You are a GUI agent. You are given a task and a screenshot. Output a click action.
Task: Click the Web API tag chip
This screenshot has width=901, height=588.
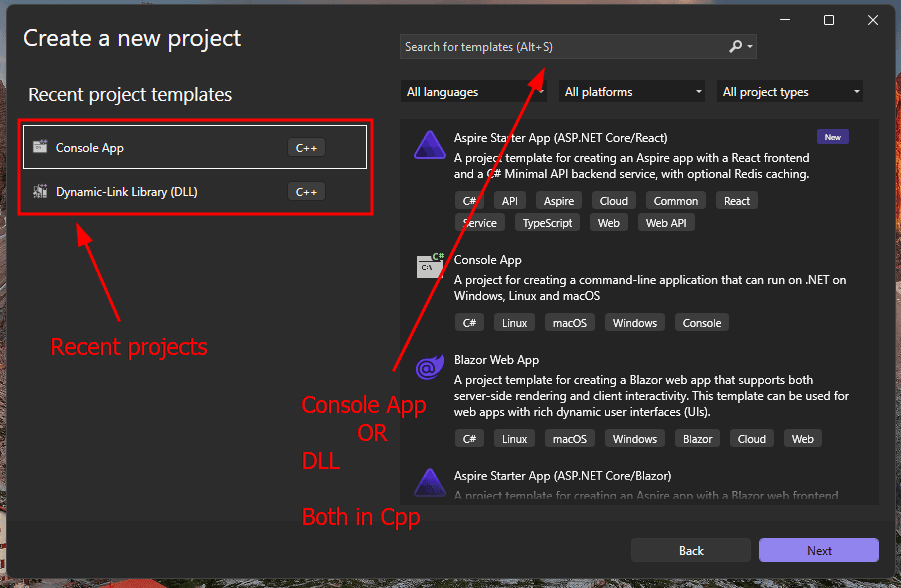point(666,223)
